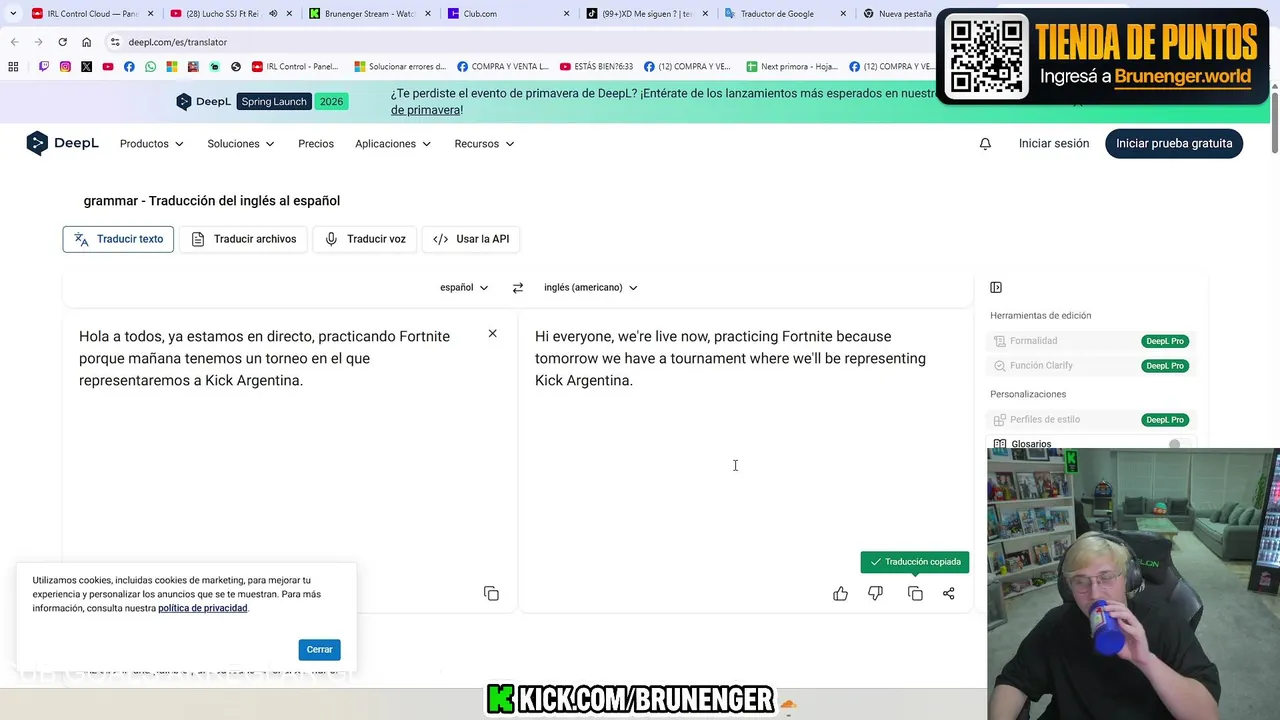Open Solucionar errores bookmark
The height and width of the screenshot is (720, 1280).
tap(399, 67)
